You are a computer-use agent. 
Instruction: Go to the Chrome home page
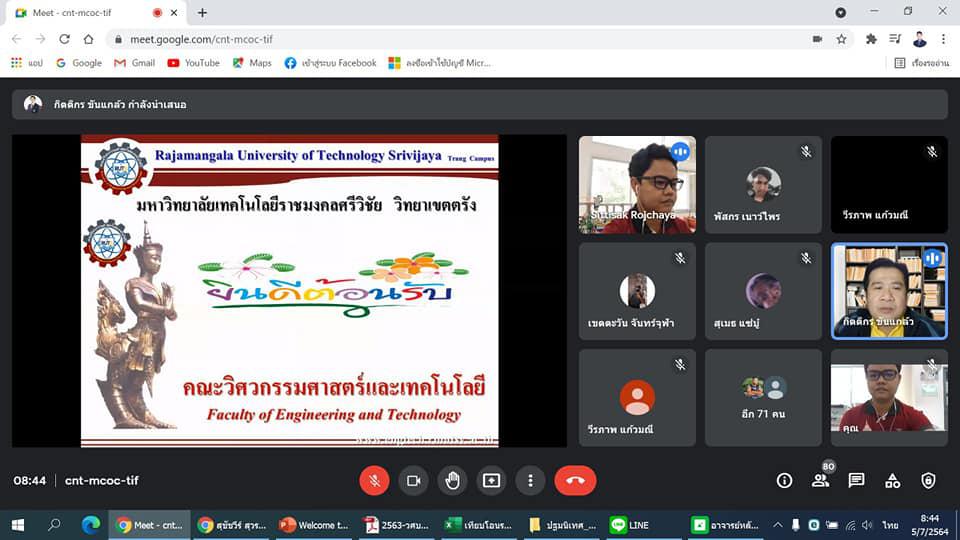click(89, 39)
